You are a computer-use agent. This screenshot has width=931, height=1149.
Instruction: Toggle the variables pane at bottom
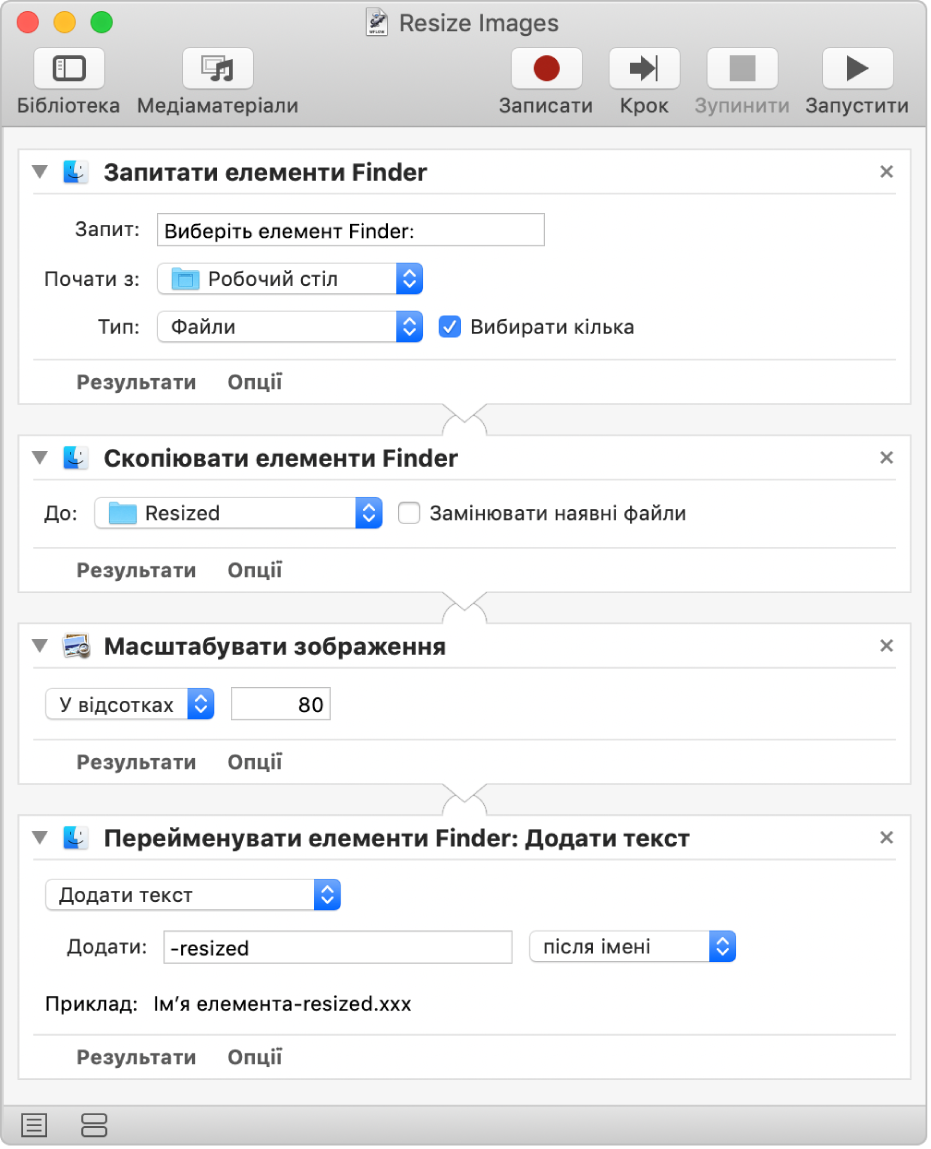[x=93, y=1125]
